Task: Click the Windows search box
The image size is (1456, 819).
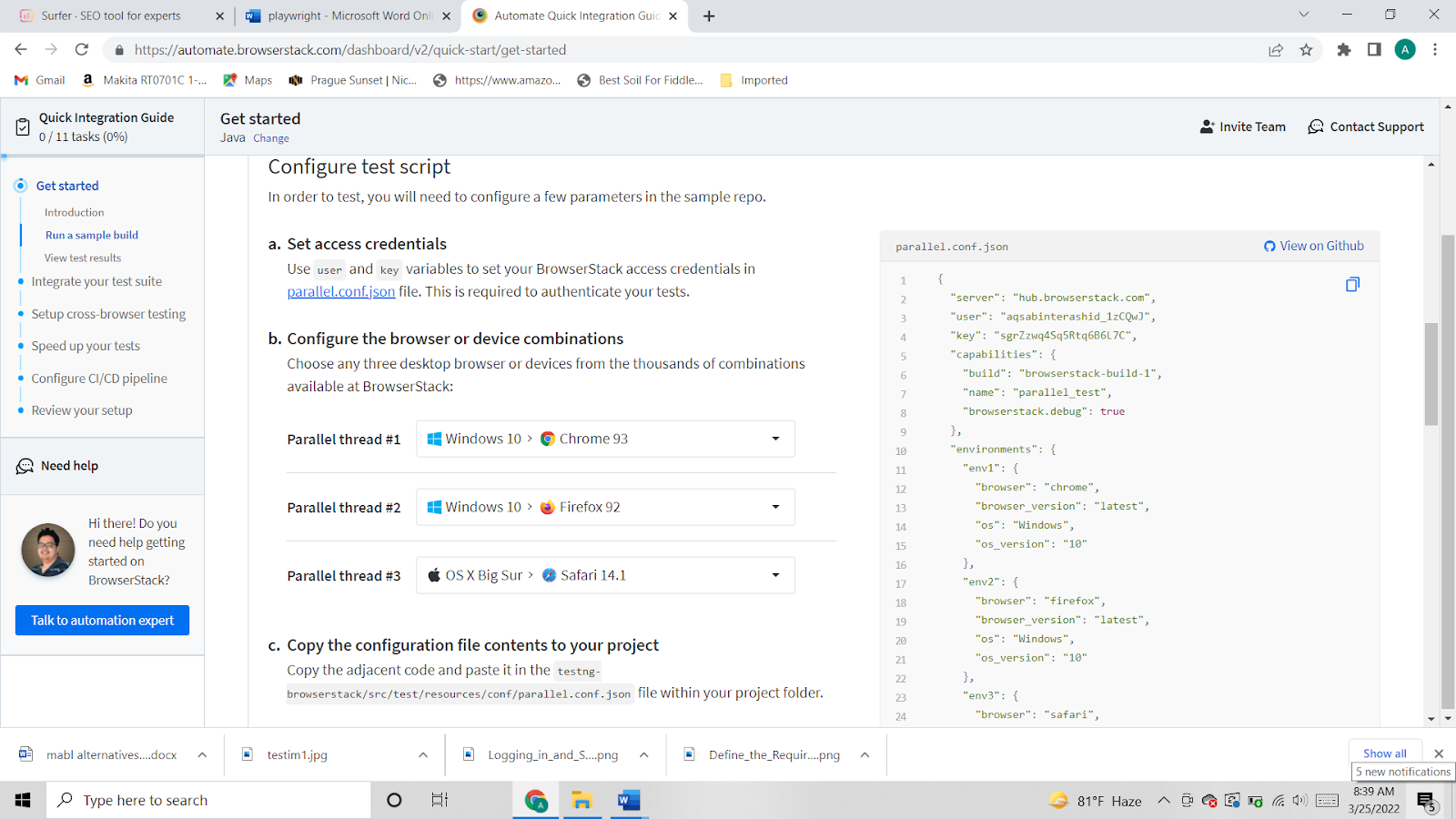Action: coord(208,800)
